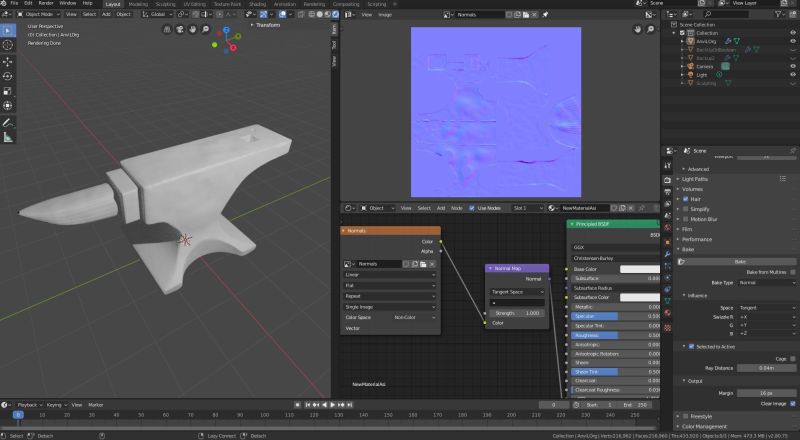Viewport: 800px width, 440px height.
Task: Switch to rendered viewport shading
Action: [x=335, y=14]
